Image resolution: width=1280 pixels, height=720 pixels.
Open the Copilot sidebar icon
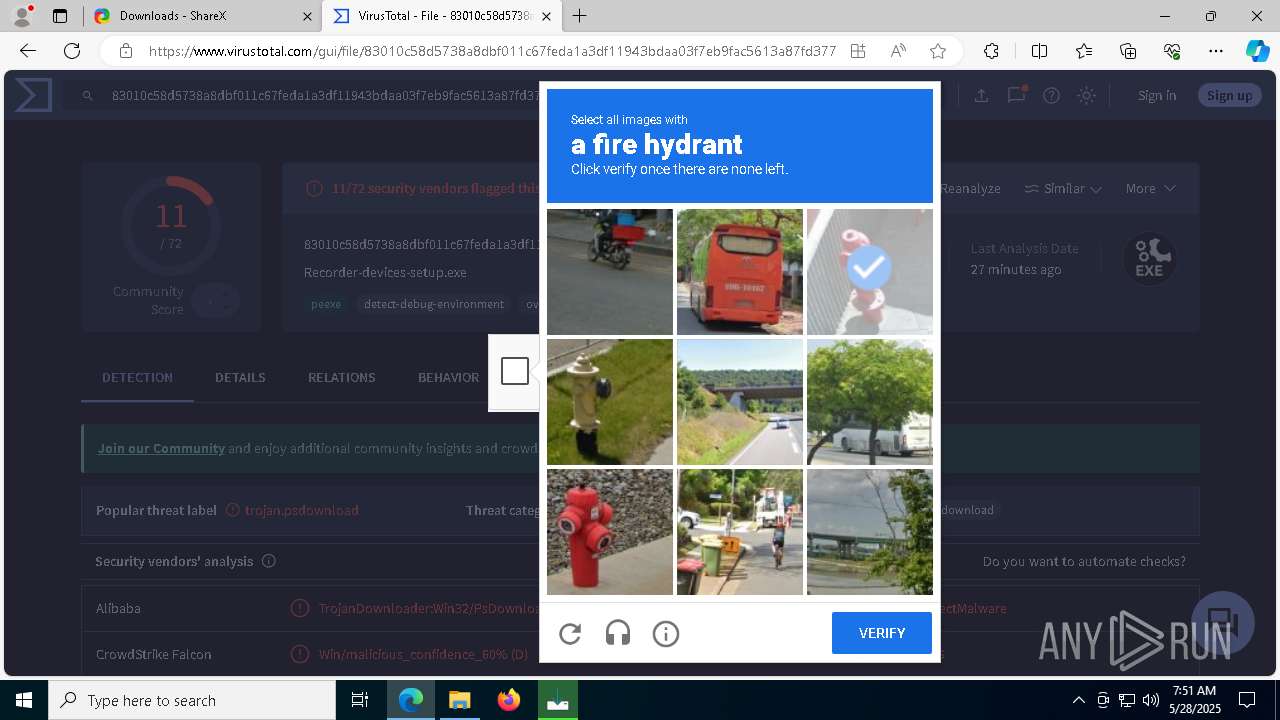(1257, 51)
